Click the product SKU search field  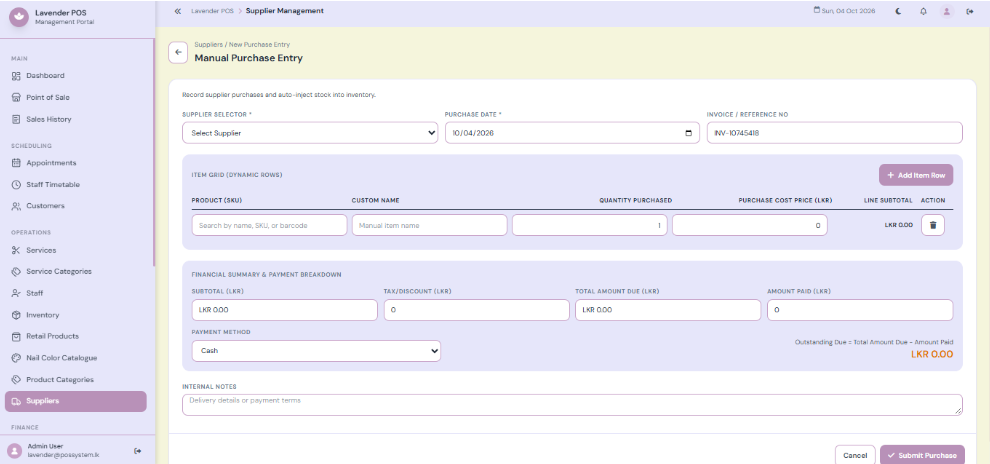point(270,225)
